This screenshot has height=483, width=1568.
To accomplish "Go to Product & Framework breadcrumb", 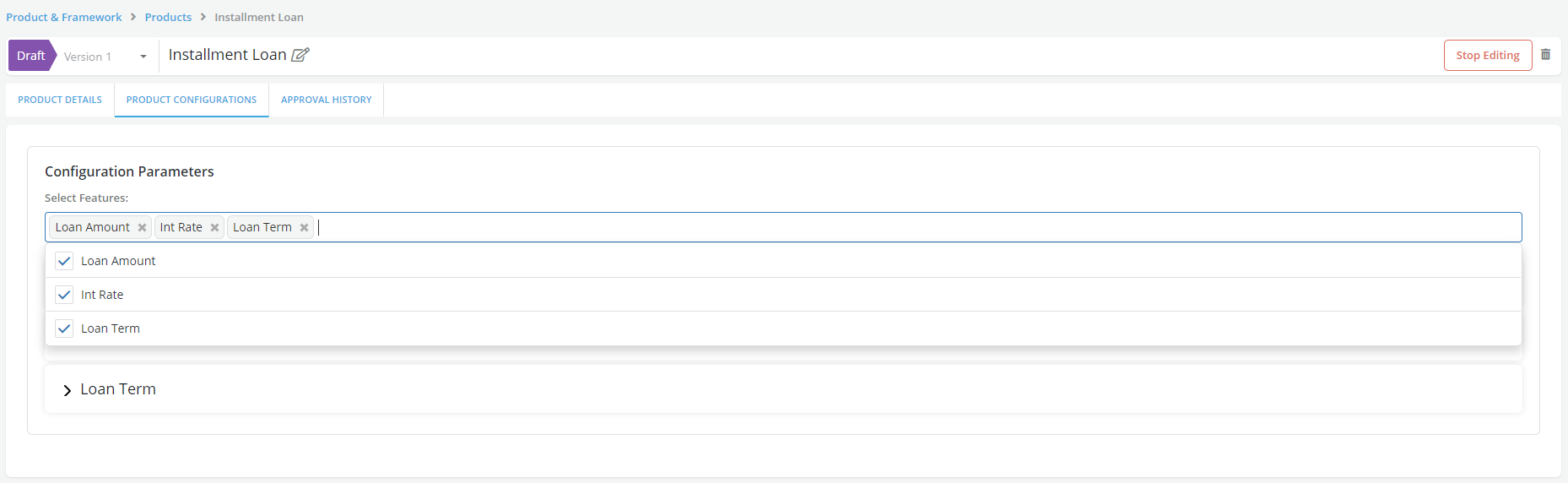I will pos(64,17).
